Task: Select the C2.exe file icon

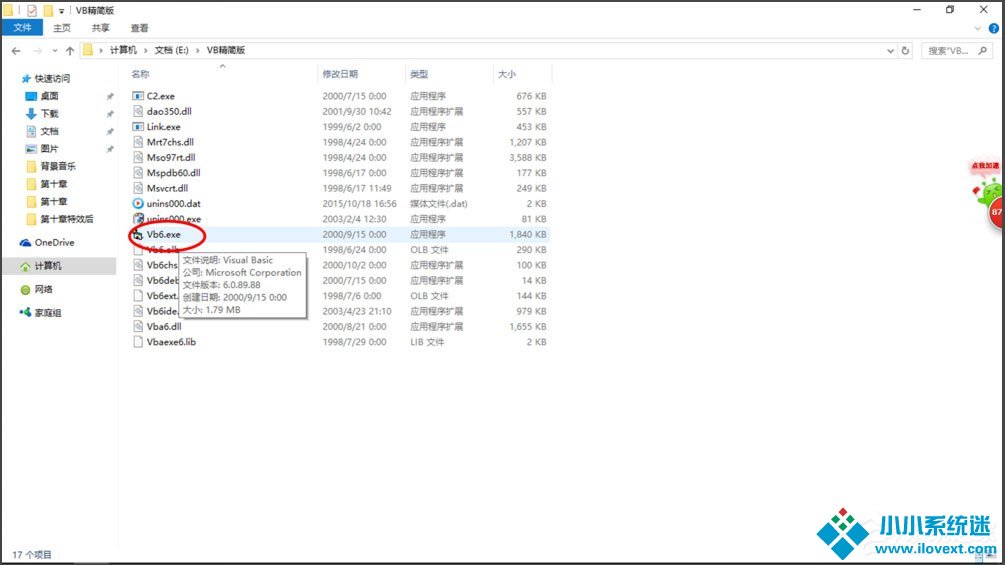Action: [137, 96]
